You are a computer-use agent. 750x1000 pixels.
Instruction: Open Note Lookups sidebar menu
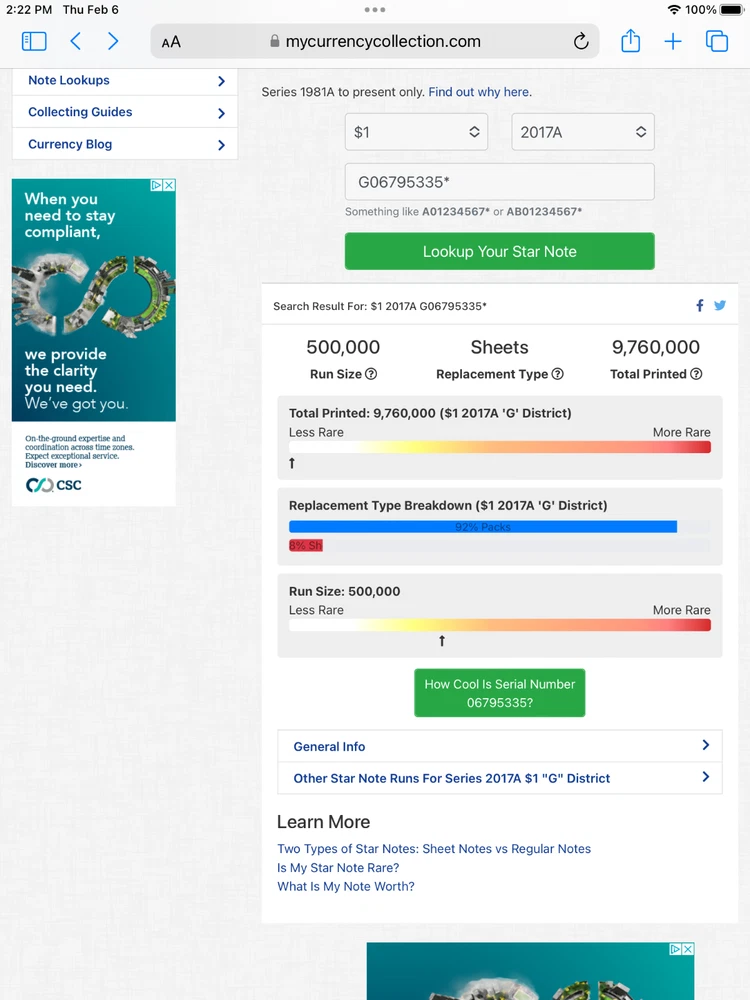[x=125, y=81]
